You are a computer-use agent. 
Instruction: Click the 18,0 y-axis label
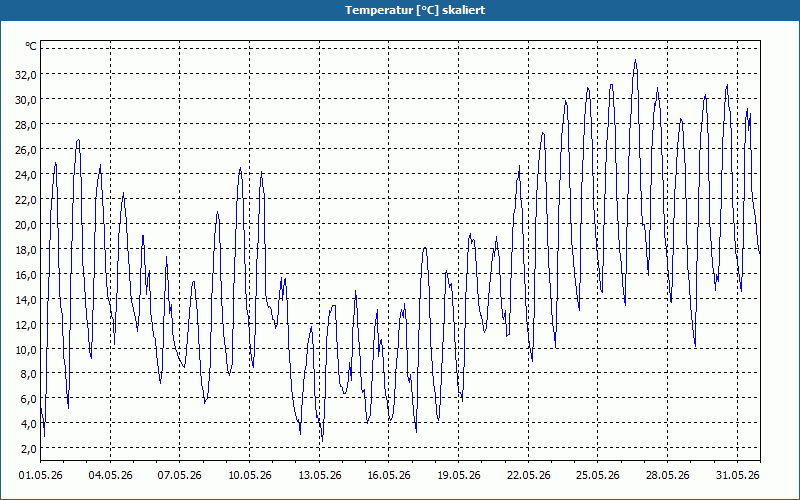pyautogui.click(x=26, y=249)
